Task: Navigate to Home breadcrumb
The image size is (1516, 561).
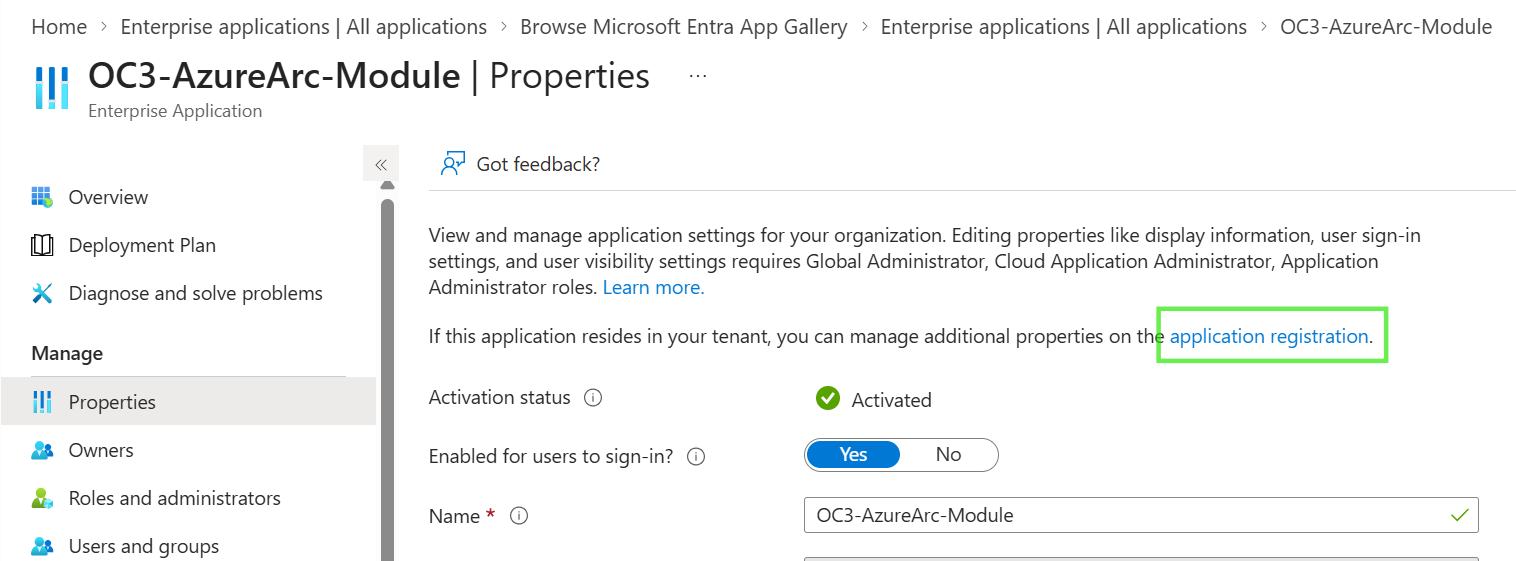Action: coord(59,27)
